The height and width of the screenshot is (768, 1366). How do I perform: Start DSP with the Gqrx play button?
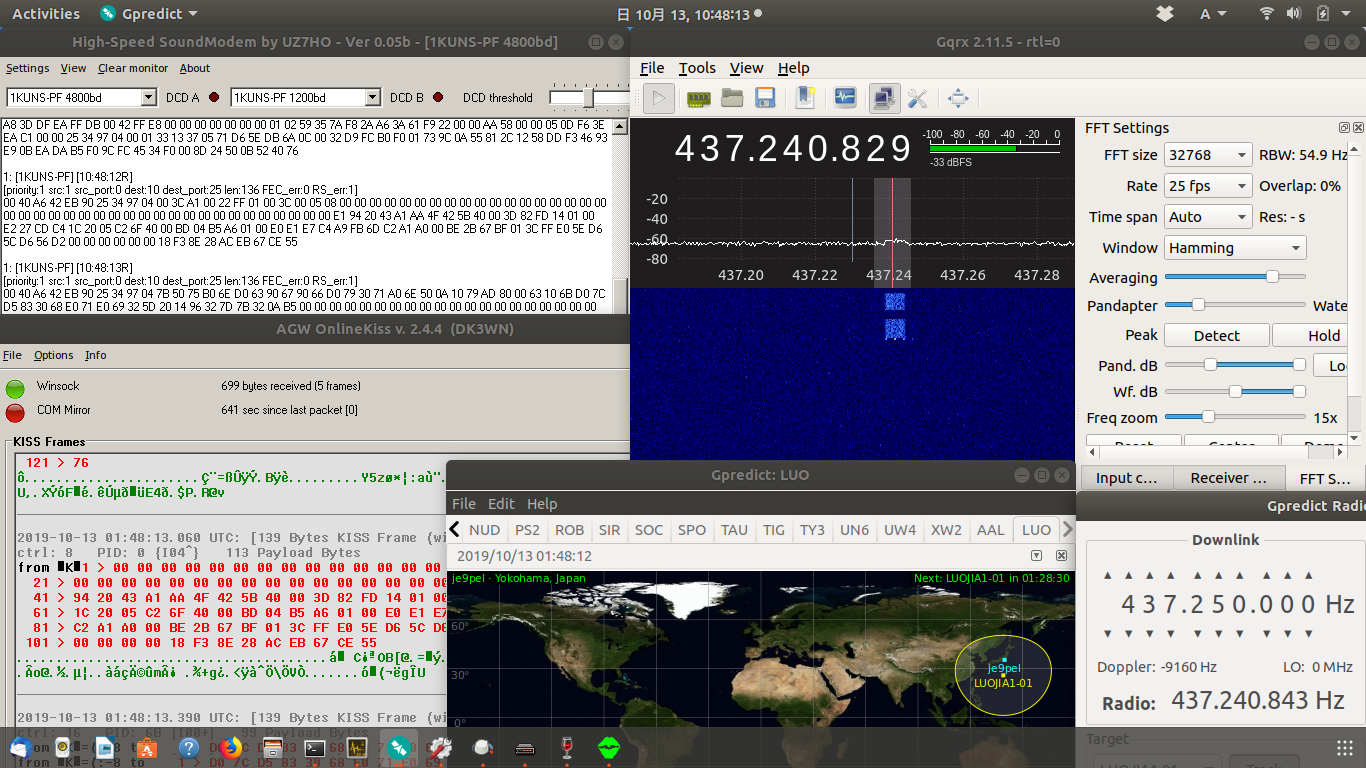pos(658,97)
